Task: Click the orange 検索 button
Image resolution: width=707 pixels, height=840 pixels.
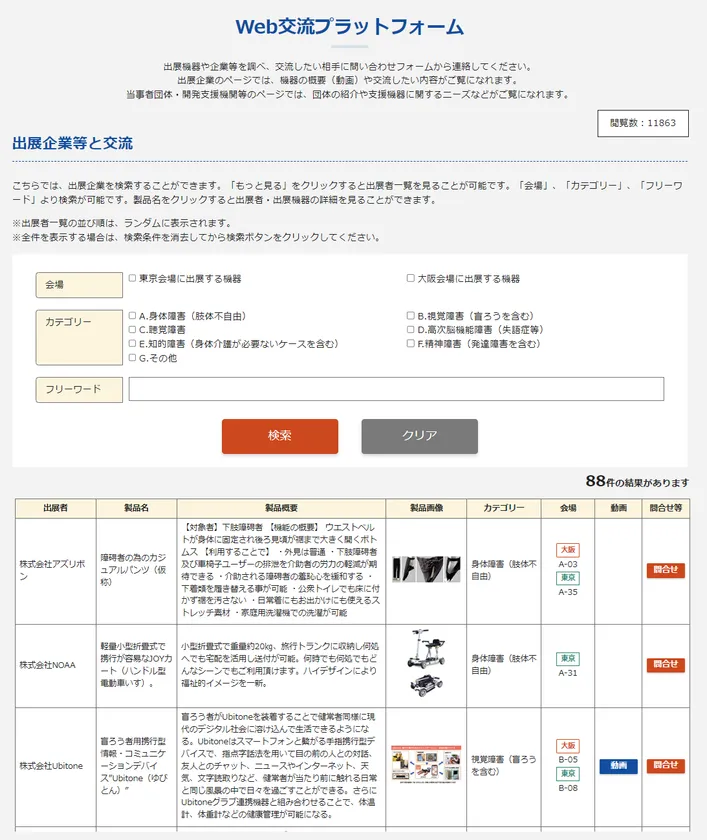Action: [x=280, y=436]
